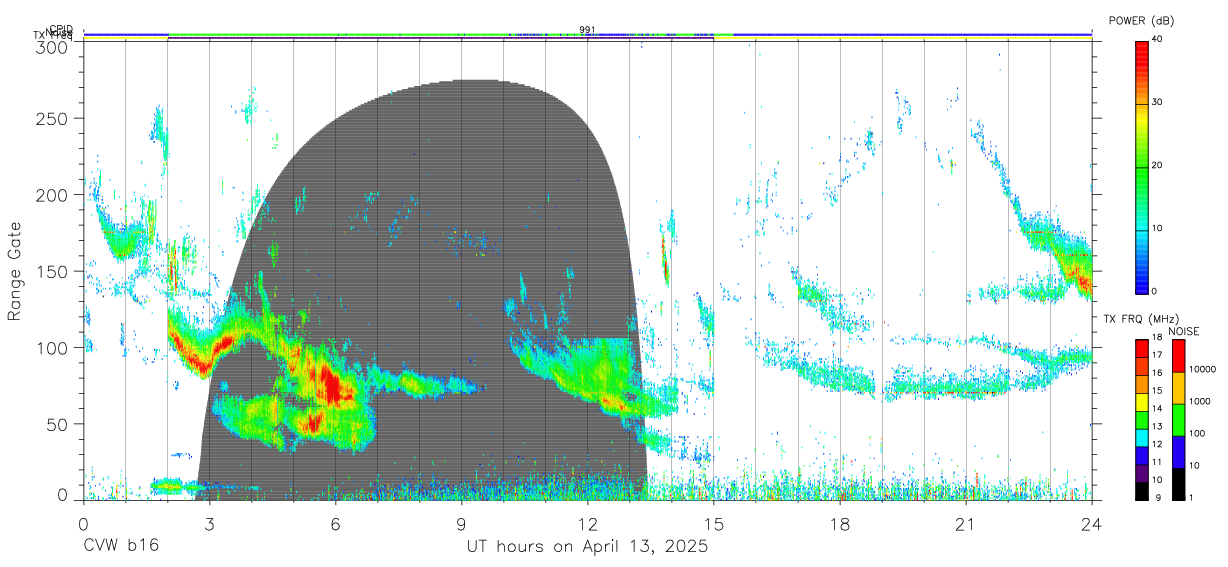Screen dimensions: 1228x567
Task: Click the 18 tick on UT hours axis
Action: [x=839, y=524]
